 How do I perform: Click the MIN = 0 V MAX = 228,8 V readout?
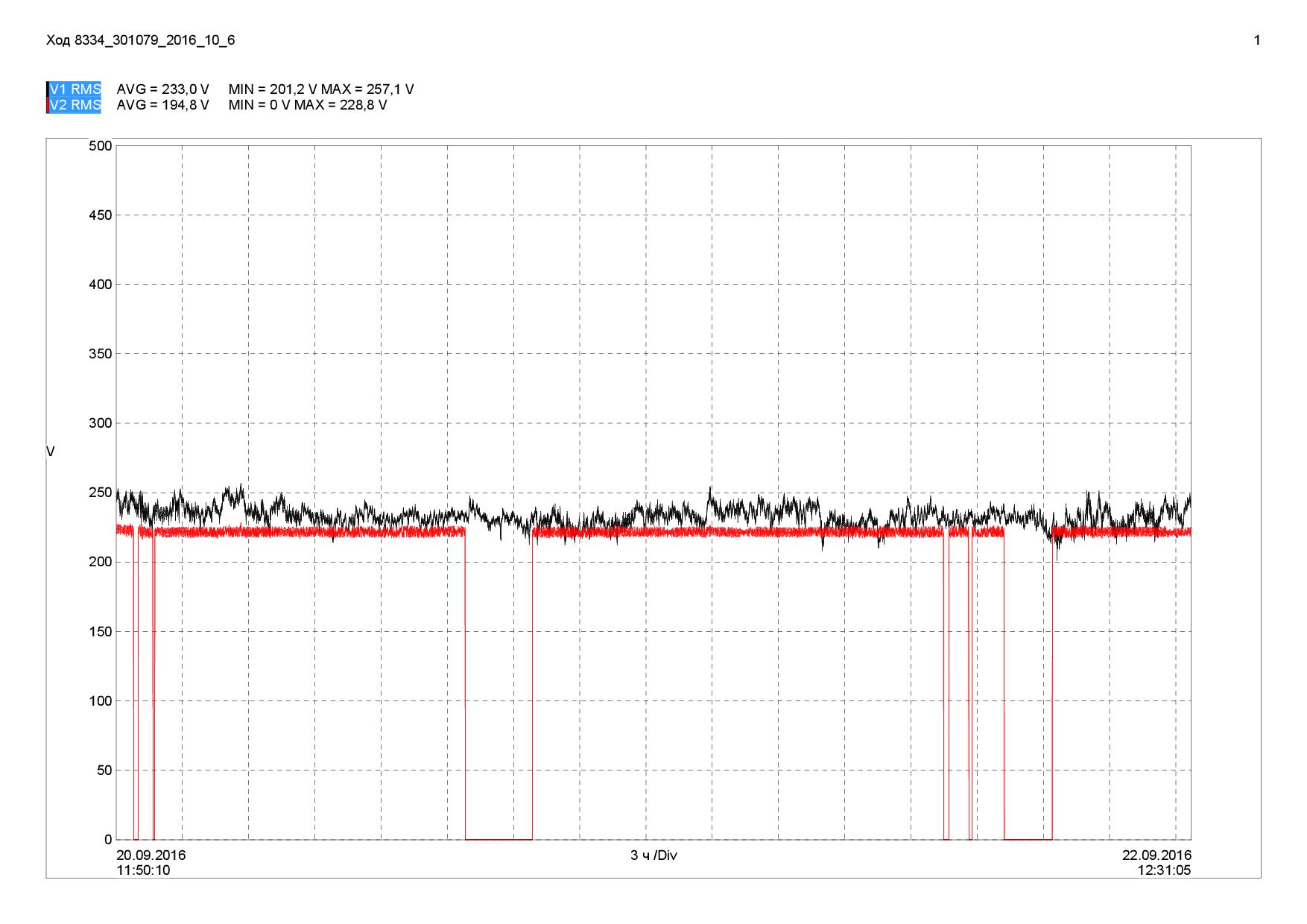click(308, 105)
